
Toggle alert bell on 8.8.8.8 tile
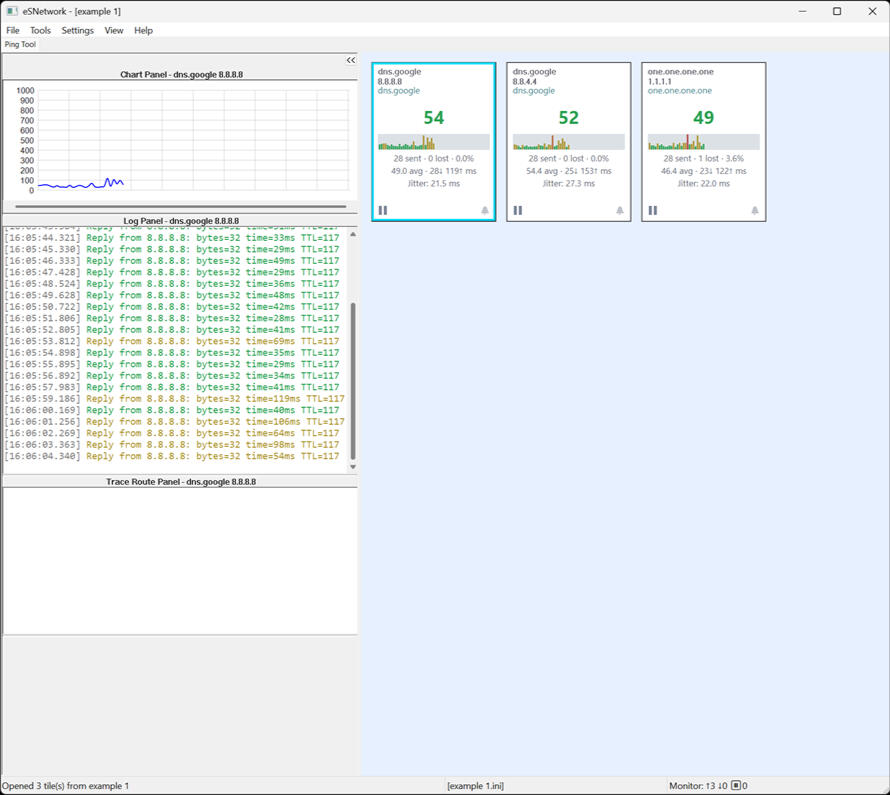485,211
